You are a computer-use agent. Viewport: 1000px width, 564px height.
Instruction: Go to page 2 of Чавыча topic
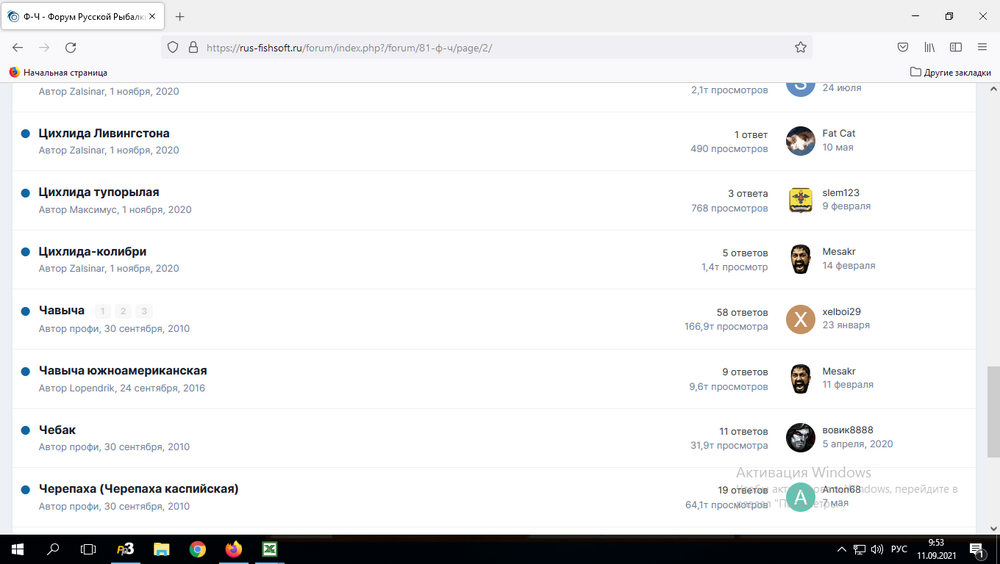[x=123, y=311]
